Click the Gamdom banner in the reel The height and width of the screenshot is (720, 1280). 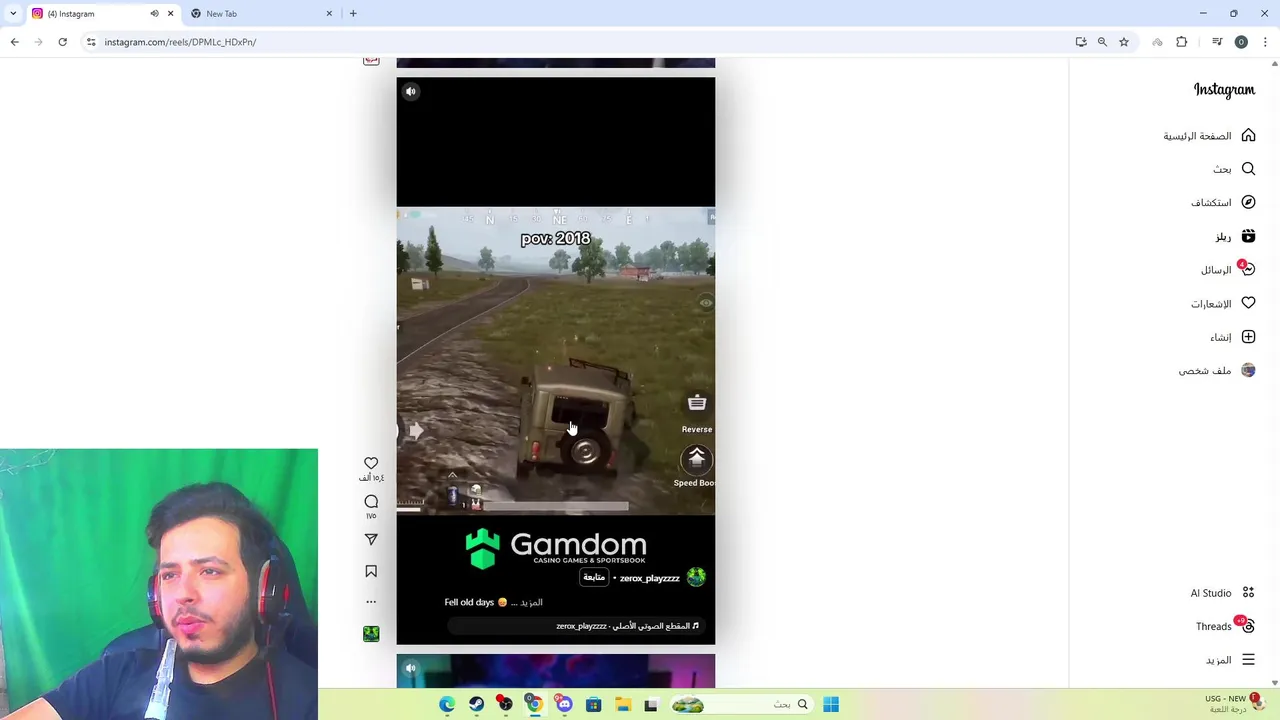click(x=556, y=548)
